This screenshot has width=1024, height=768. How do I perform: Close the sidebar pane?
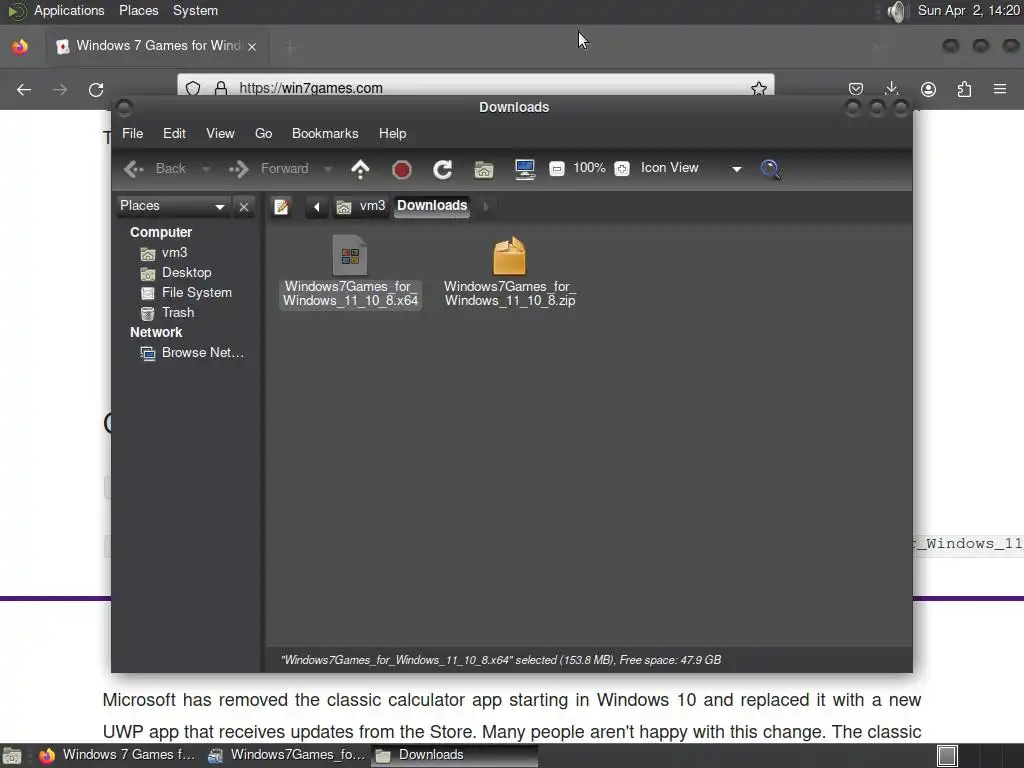click(x=244, y=206)
